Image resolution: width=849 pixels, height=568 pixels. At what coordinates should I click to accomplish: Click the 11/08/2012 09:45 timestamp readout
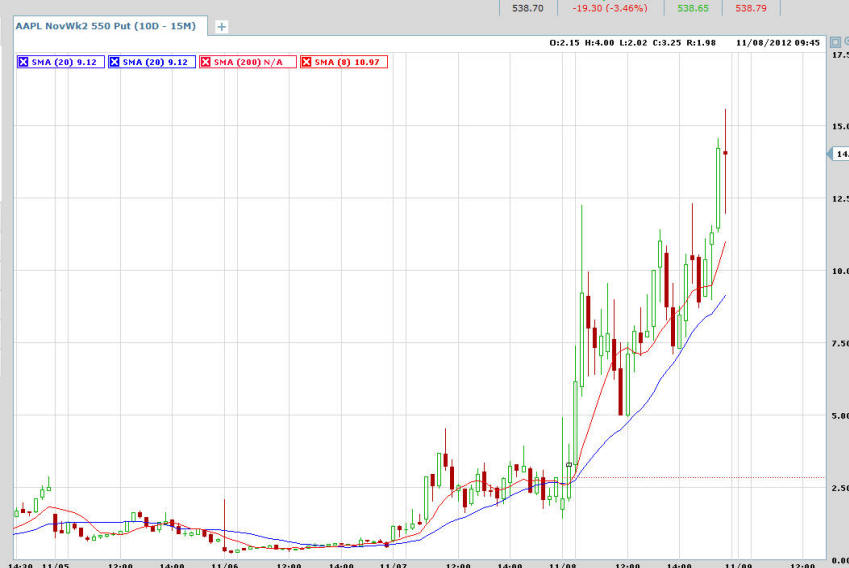pyautogui.click(x=780, y=43)
